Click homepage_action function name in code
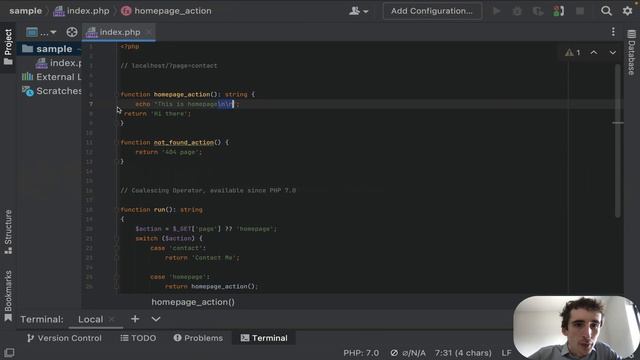 182,94
